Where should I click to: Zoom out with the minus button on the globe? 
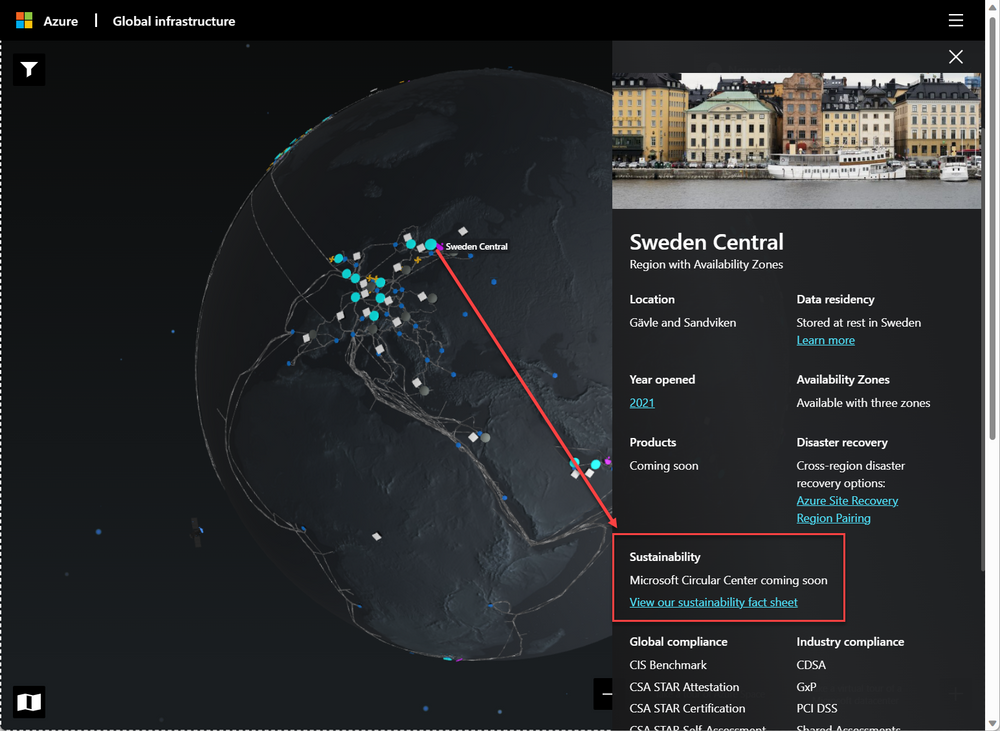606,693
